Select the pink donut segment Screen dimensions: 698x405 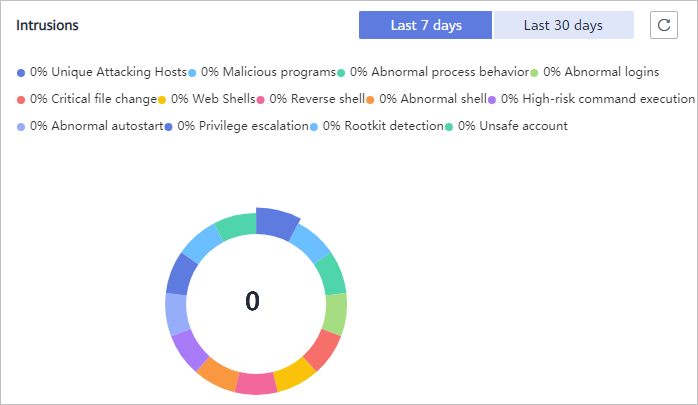(x=256, y=383)
